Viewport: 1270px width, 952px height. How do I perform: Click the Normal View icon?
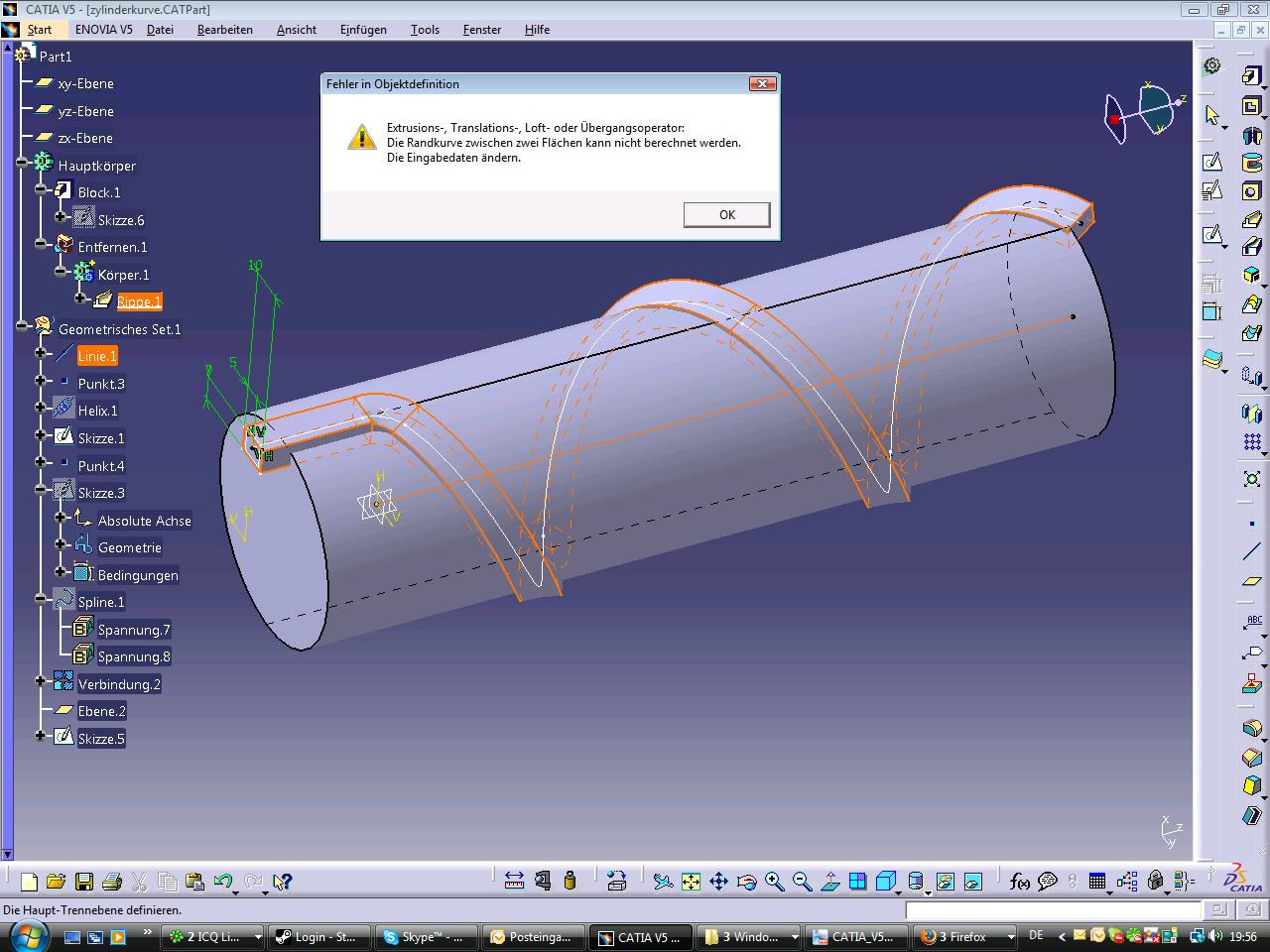click(x=830, y=881)
